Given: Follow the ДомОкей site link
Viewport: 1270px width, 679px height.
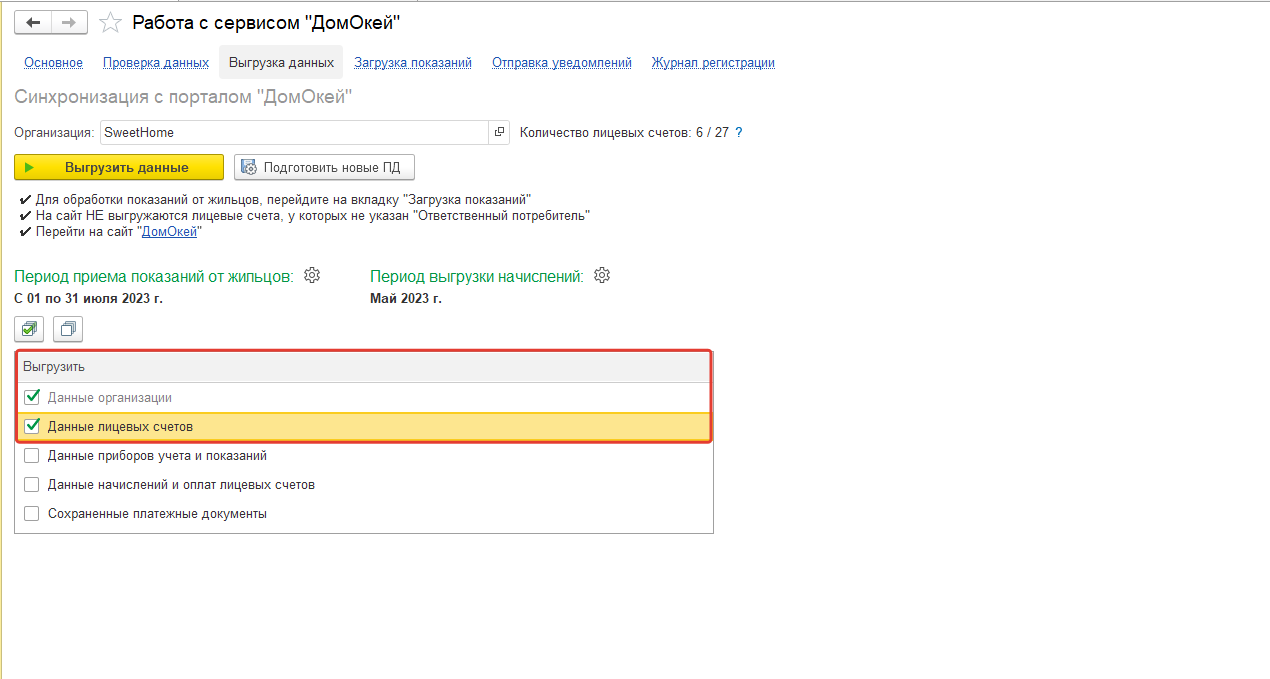Looking at the screenshot, I should pyautogui.click(x=169, y=231).
